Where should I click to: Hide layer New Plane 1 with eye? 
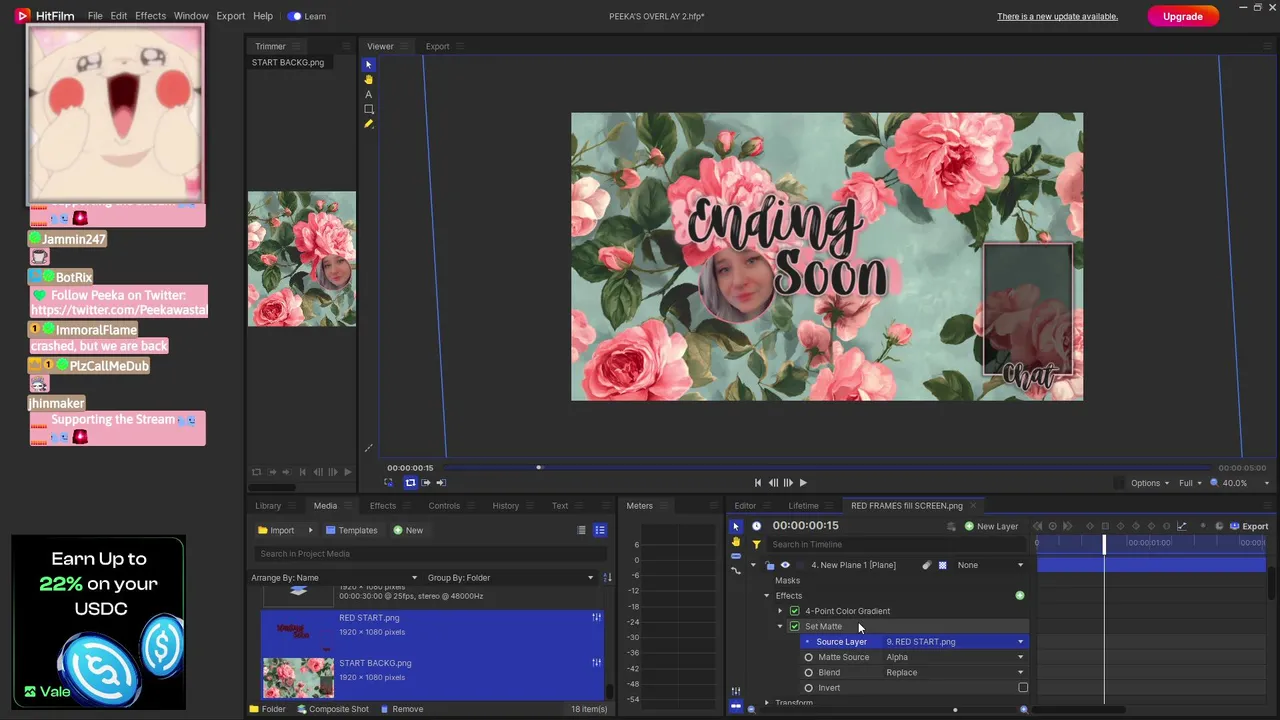[x=785, y=565]
